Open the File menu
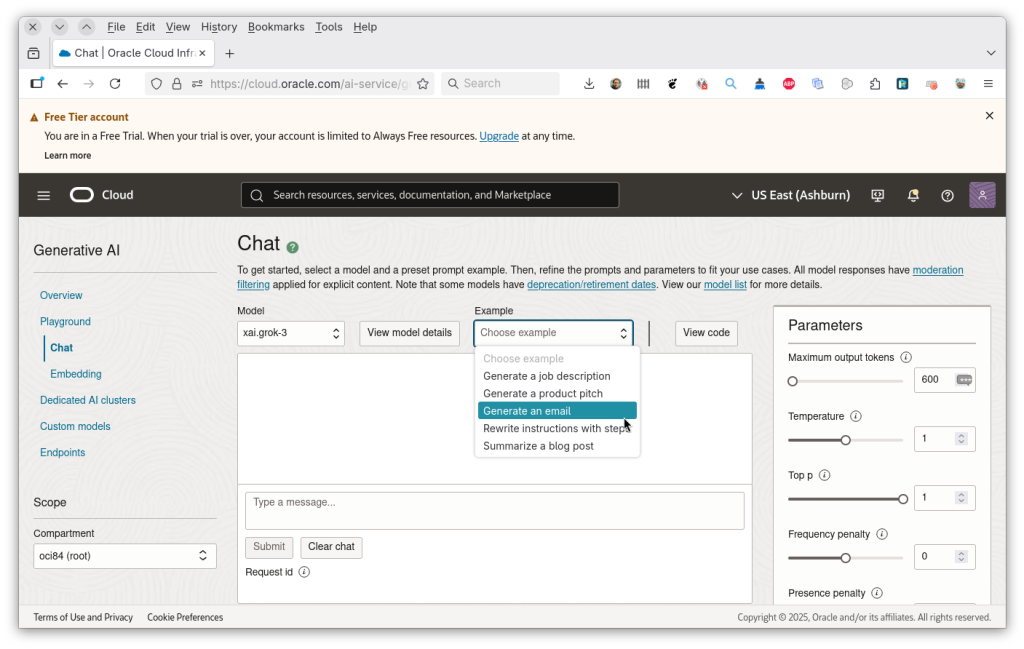This screenshot has width=1024, height=649. click(x=116, y=27)
